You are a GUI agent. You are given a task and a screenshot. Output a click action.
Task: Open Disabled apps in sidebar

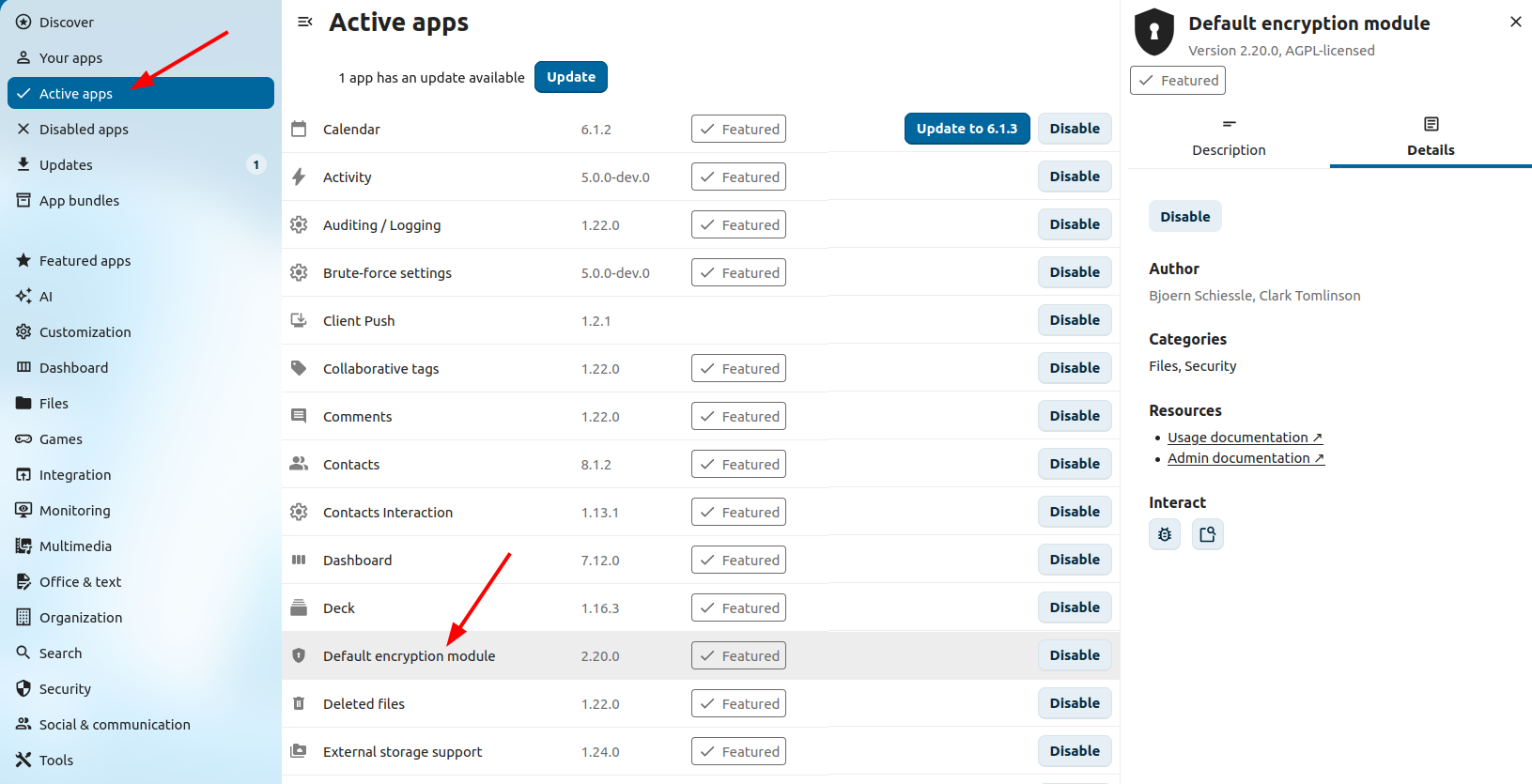(x=84, y=130)
